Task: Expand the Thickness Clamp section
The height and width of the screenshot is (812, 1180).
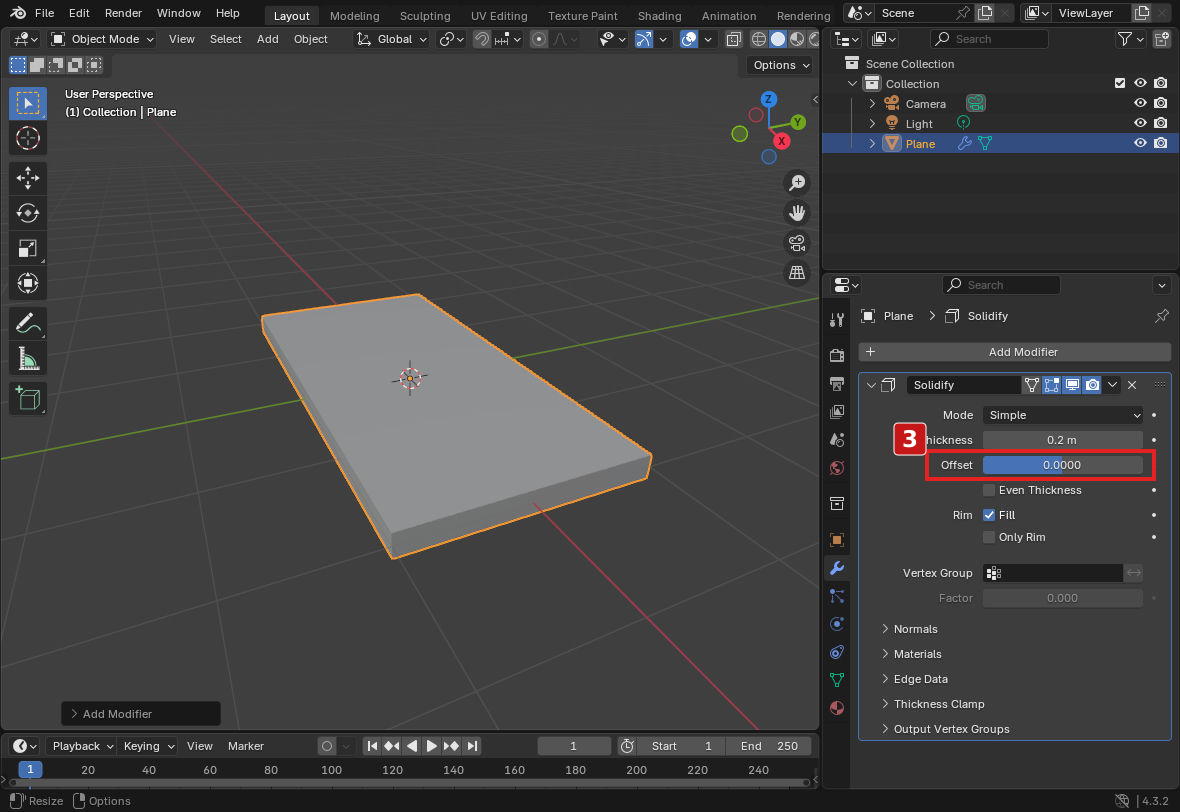Action: [x=932, y=704]
